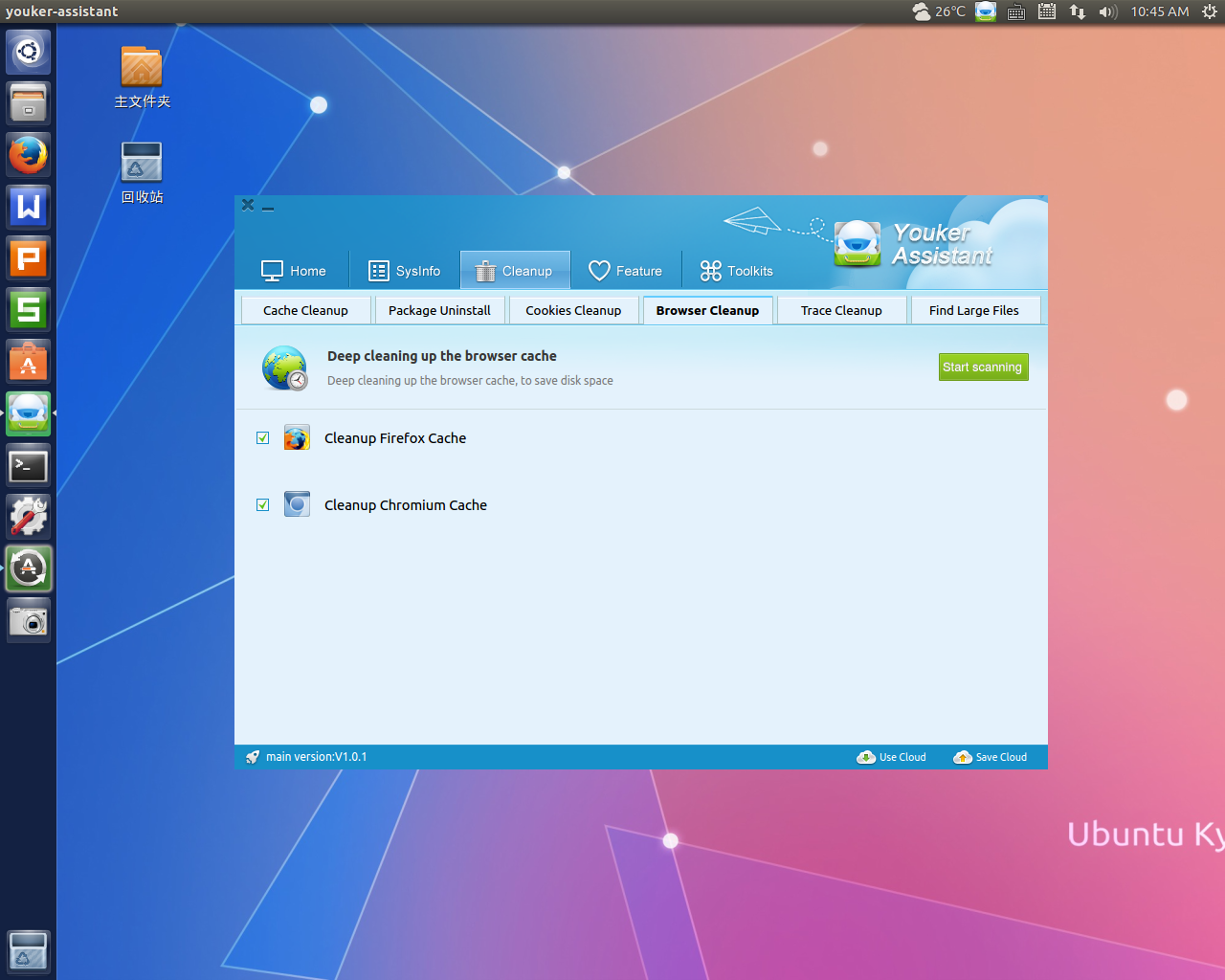Open WPS Presentation from launcher

29,258
